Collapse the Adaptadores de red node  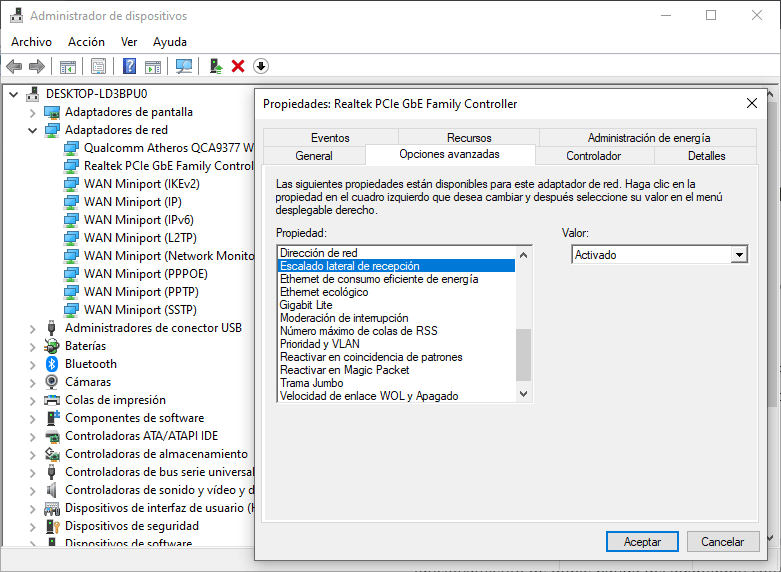pos(33,130)
